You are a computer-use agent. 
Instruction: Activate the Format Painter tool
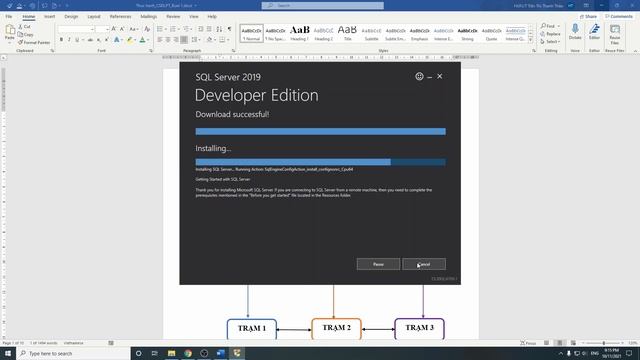34,42
